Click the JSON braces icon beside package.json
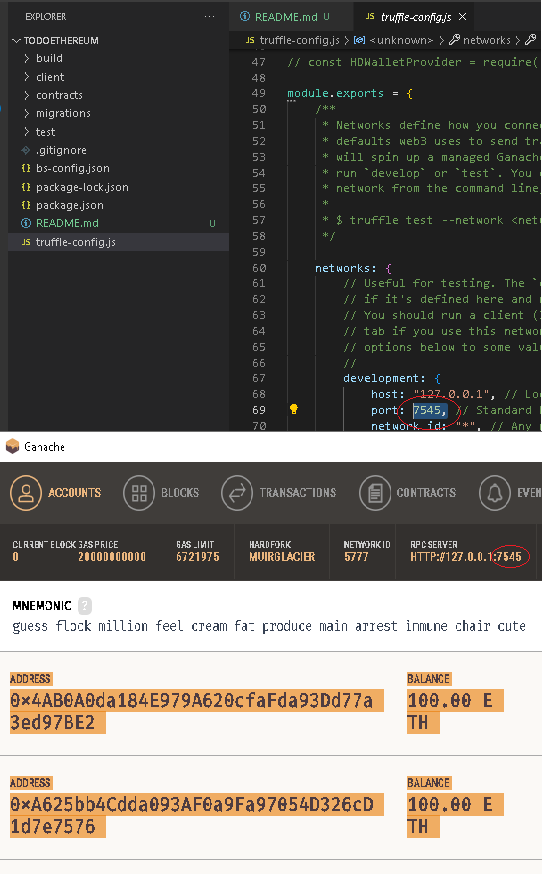 tap(26, 205)
